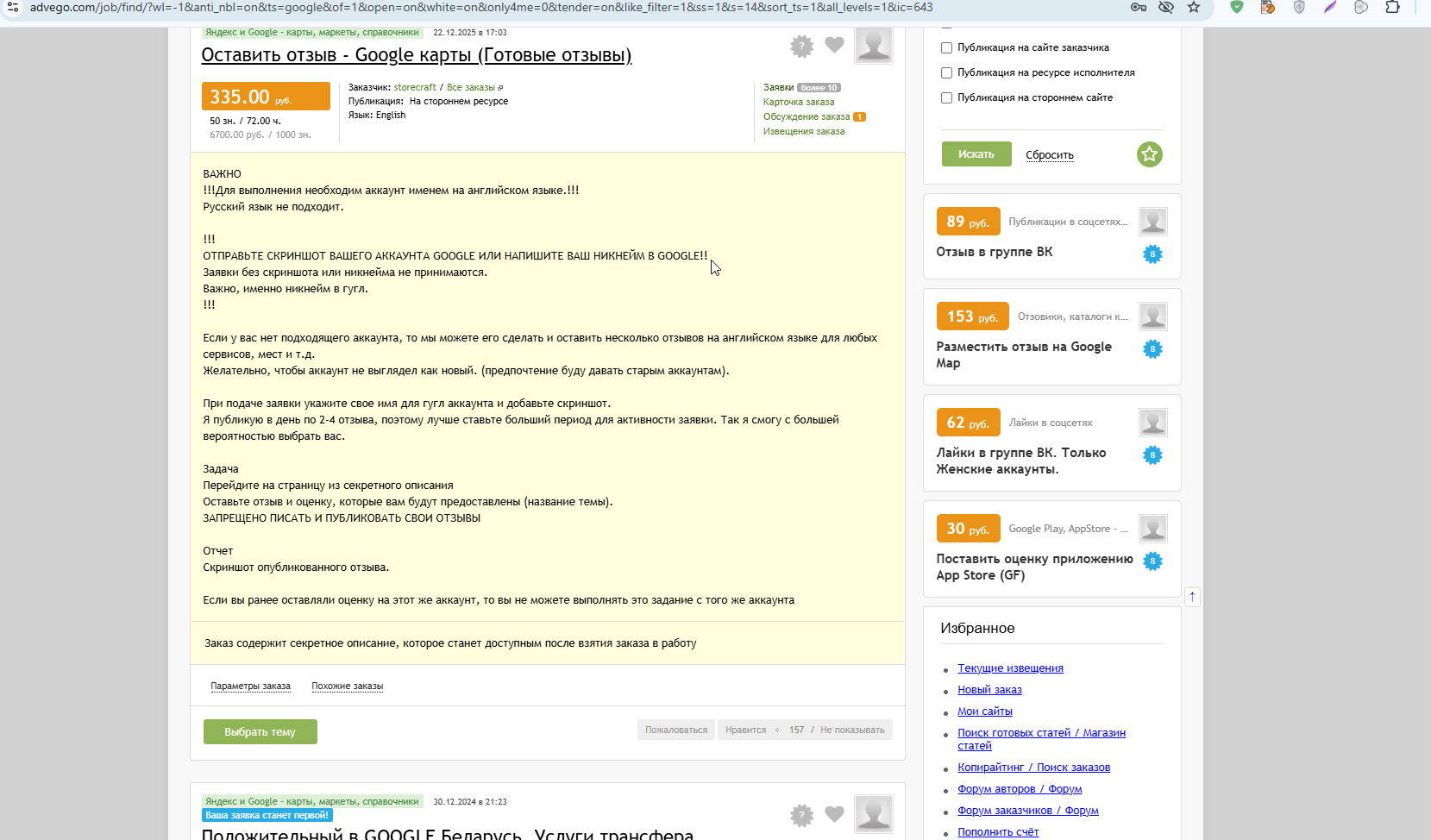Image resolution: width=1431 pixels, height=840 pixels.
Task: Click Яндекс и Google category tag of first order
Action: (x=312, y=33)
